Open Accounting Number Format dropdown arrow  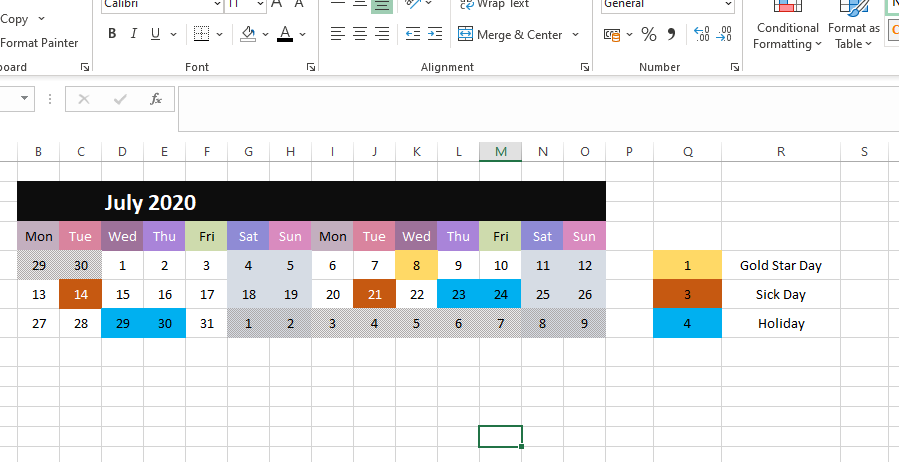click(x=629, y=34)
